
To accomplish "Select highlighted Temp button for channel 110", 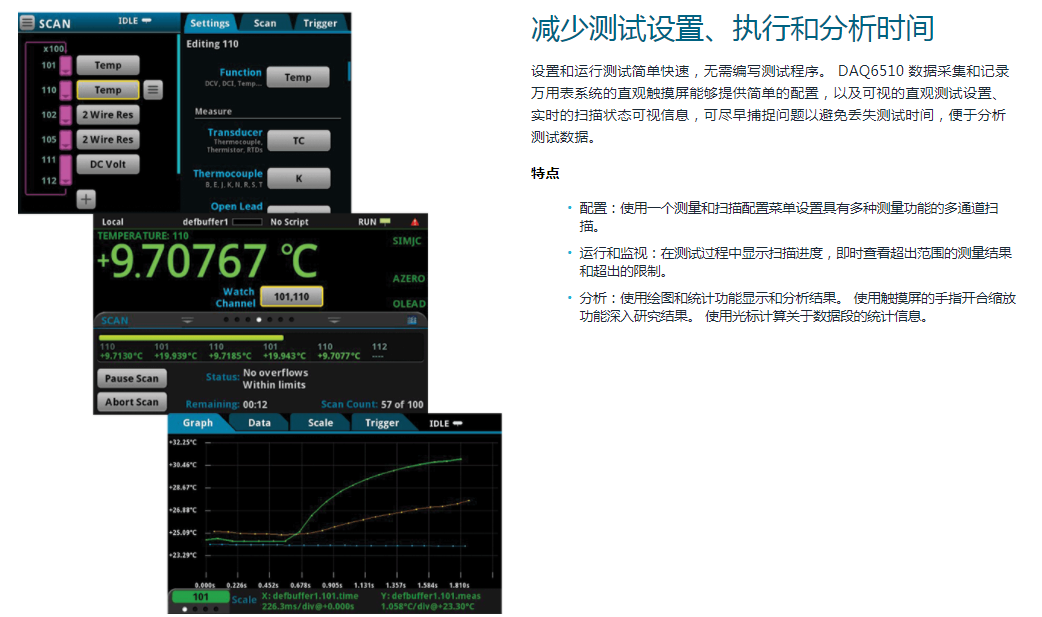I will 108,90.
